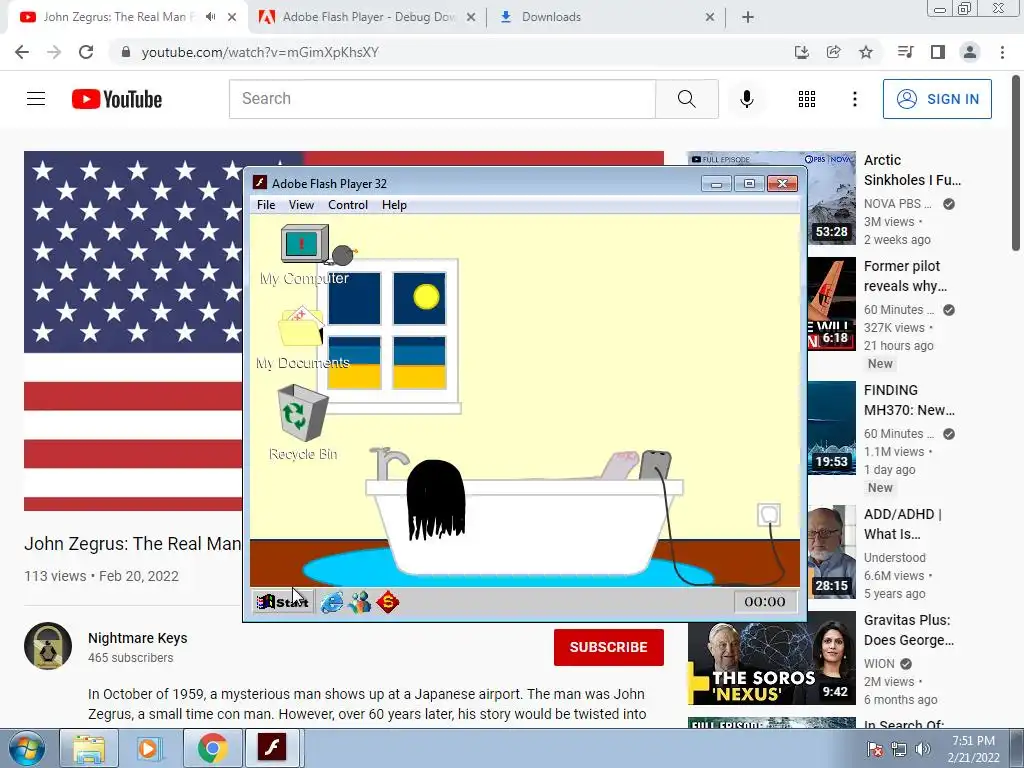Image resolution: width=1024 pixels, height=768 pixels.
Task: Open the Soros Nexus video thumbnail
Action: tap(771, 658)
